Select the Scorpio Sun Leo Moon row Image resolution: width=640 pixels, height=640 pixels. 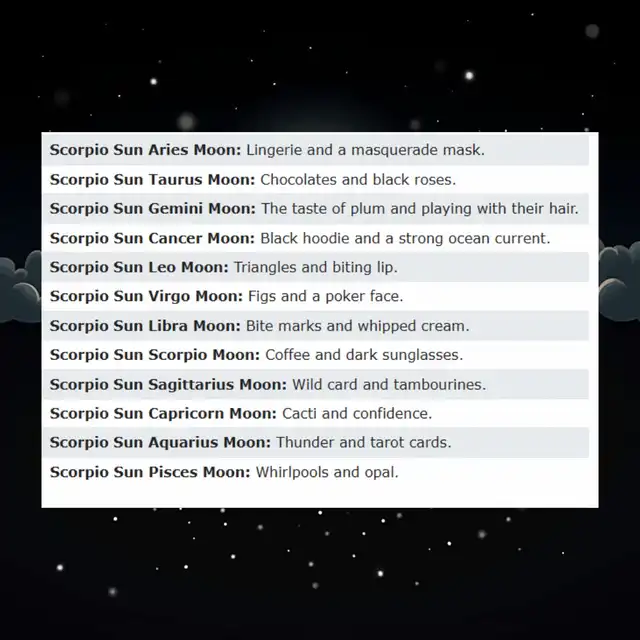point(315,267)
